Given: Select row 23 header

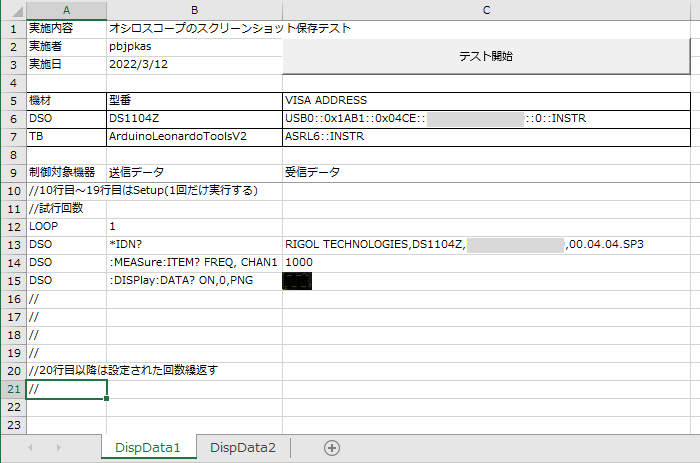Looking at the screenshot, I should tap(13, 425).
